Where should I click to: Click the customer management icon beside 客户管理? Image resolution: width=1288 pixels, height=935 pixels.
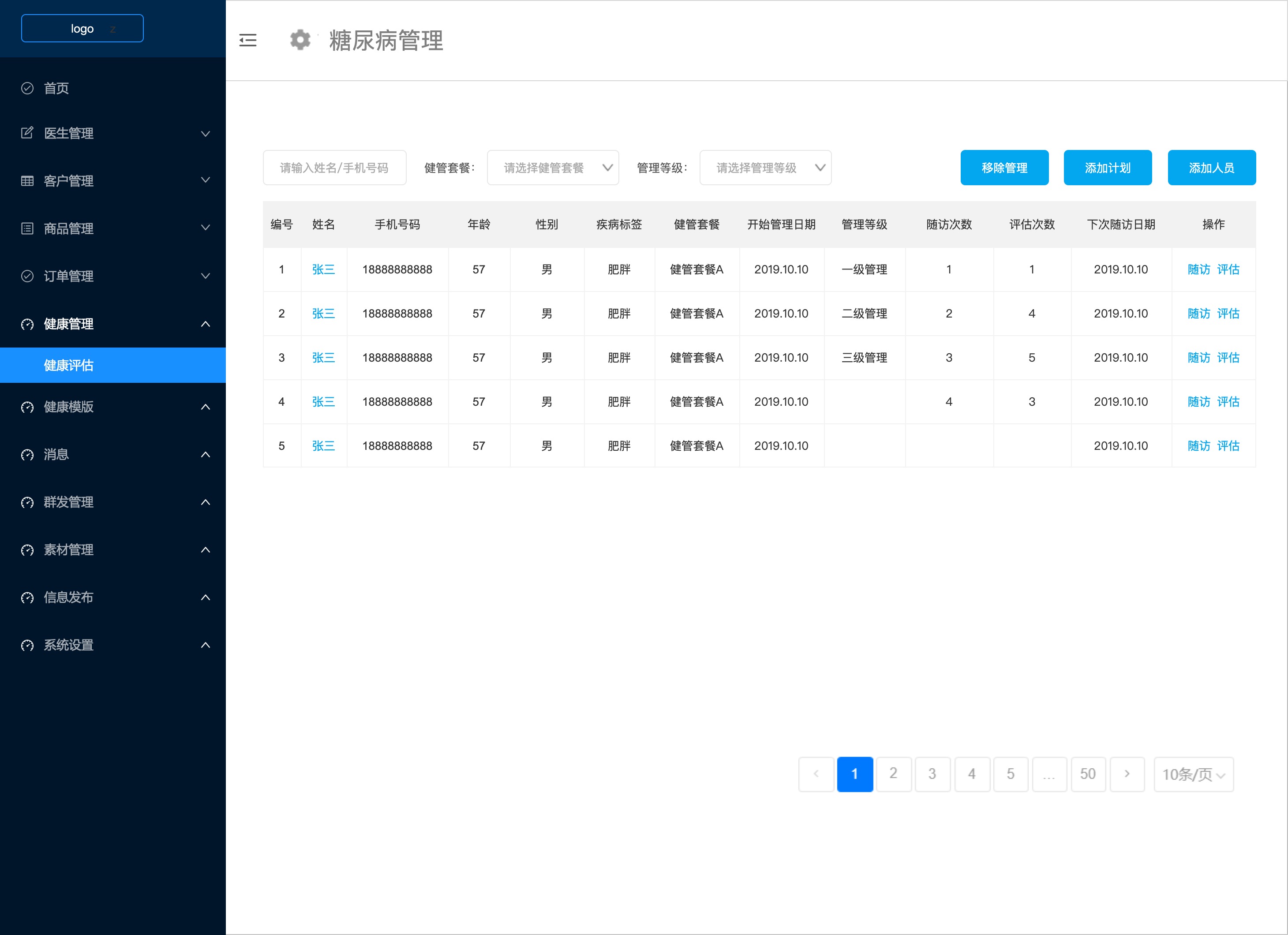click(x=27, y=180)
